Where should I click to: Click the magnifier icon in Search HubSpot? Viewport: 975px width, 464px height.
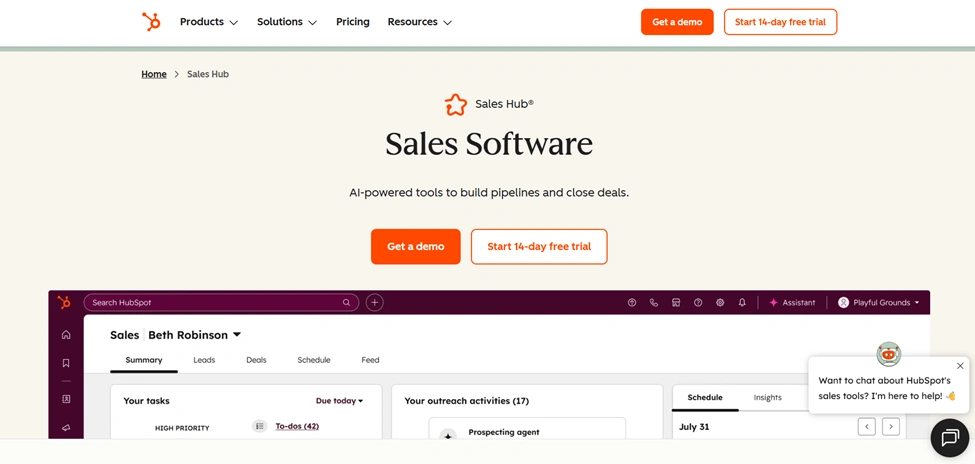(346, 302)
